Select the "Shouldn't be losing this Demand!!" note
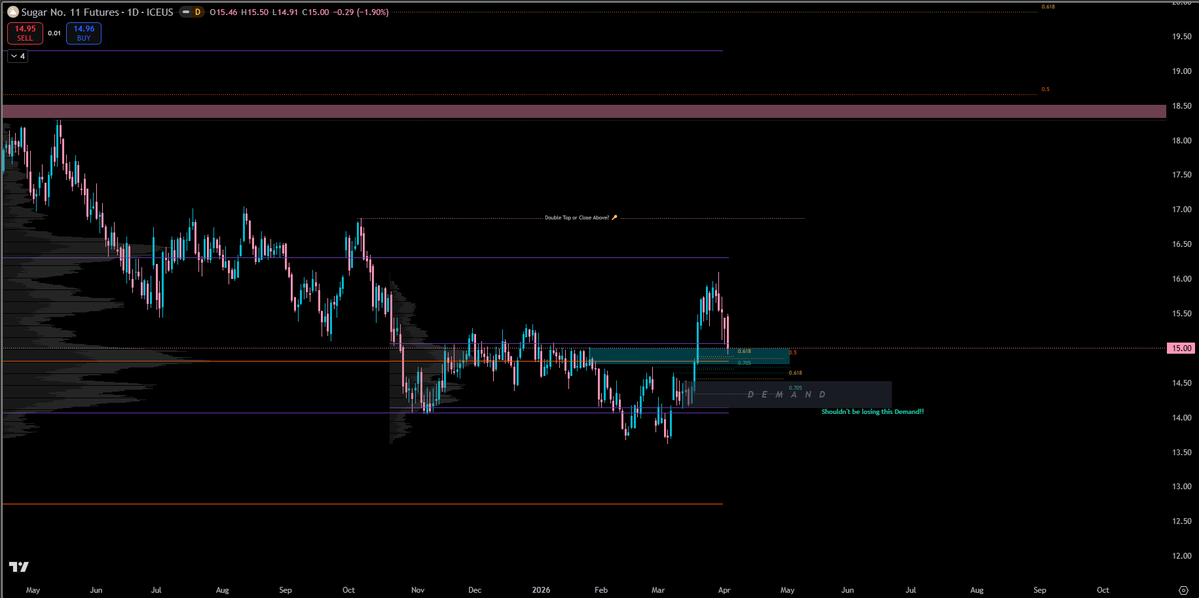1199x598 pixels. click(872, 411)
